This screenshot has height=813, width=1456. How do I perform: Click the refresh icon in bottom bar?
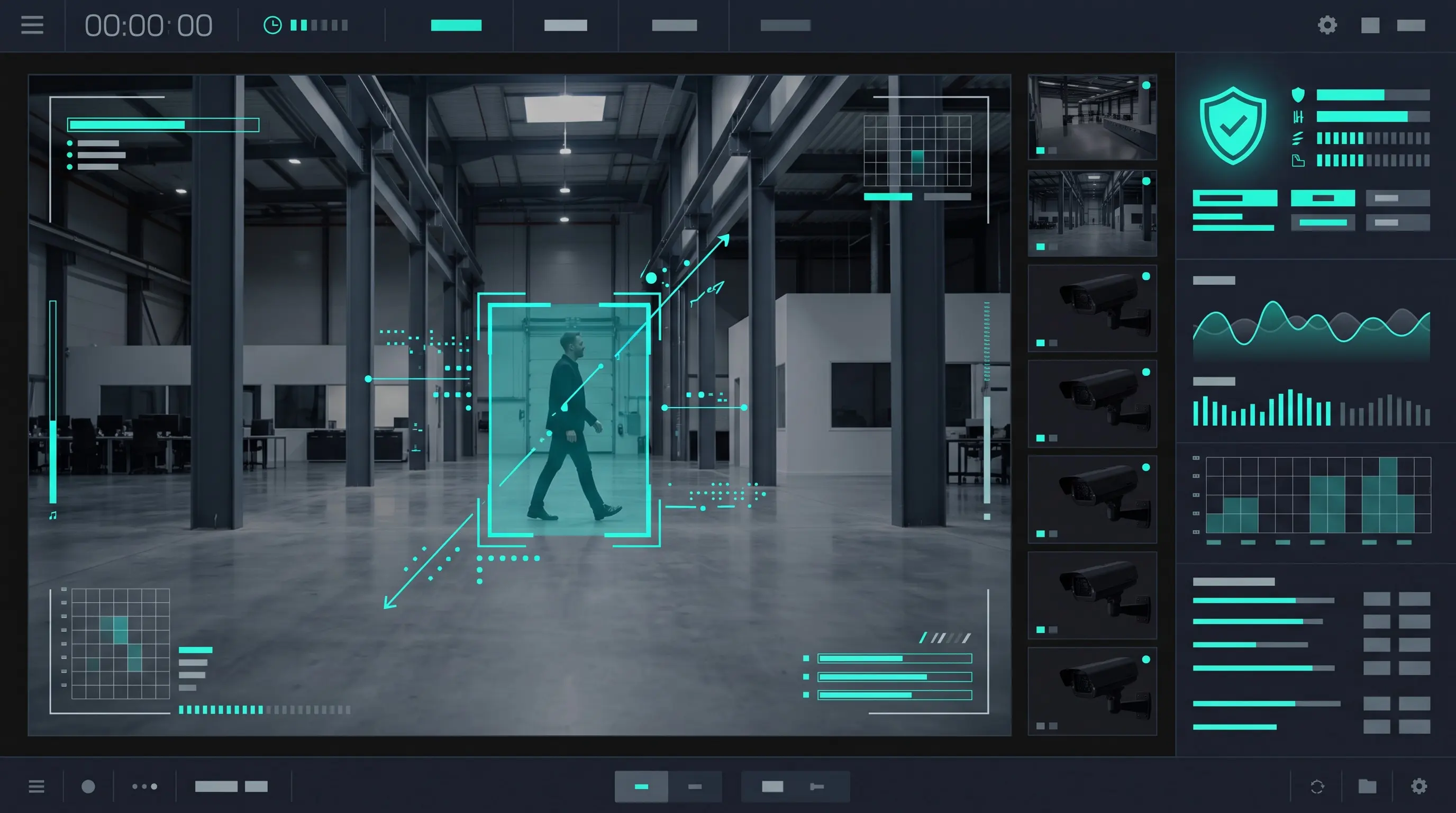point(1317,787)
